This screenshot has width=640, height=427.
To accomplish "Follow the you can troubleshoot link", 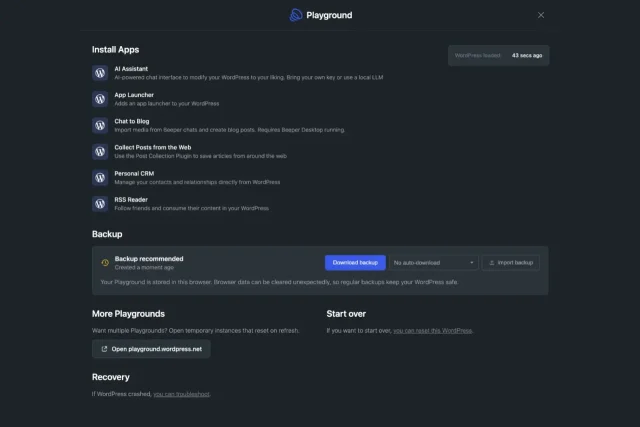I will pos(181,394).
